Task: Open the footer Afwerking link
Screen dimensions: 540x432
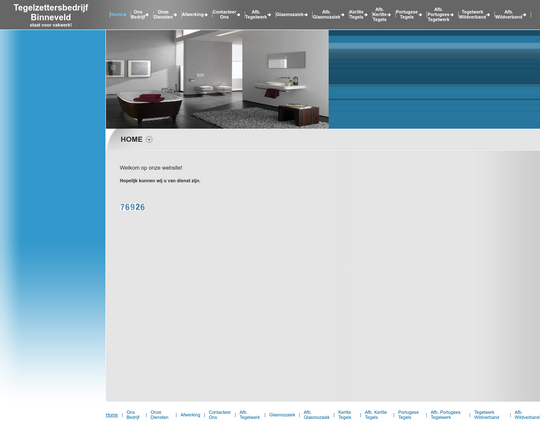Action: click(x=190, y=415)
